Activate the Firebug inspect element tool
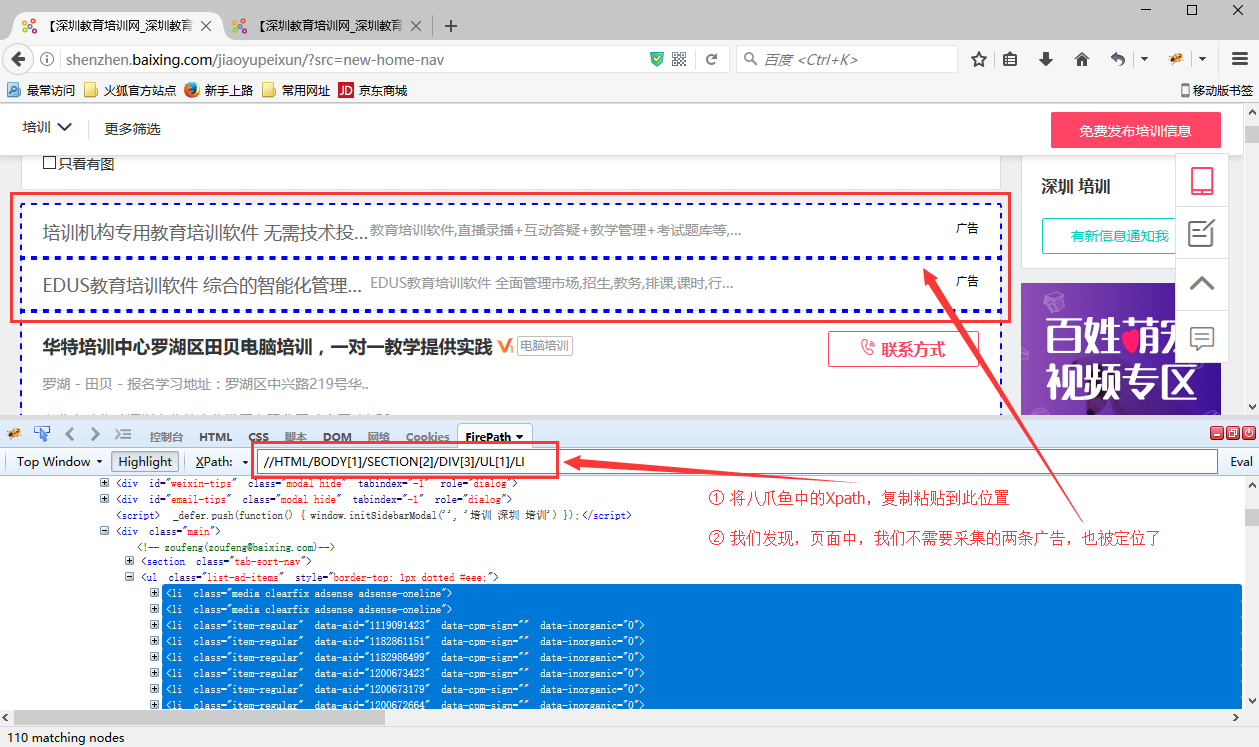 42,434
